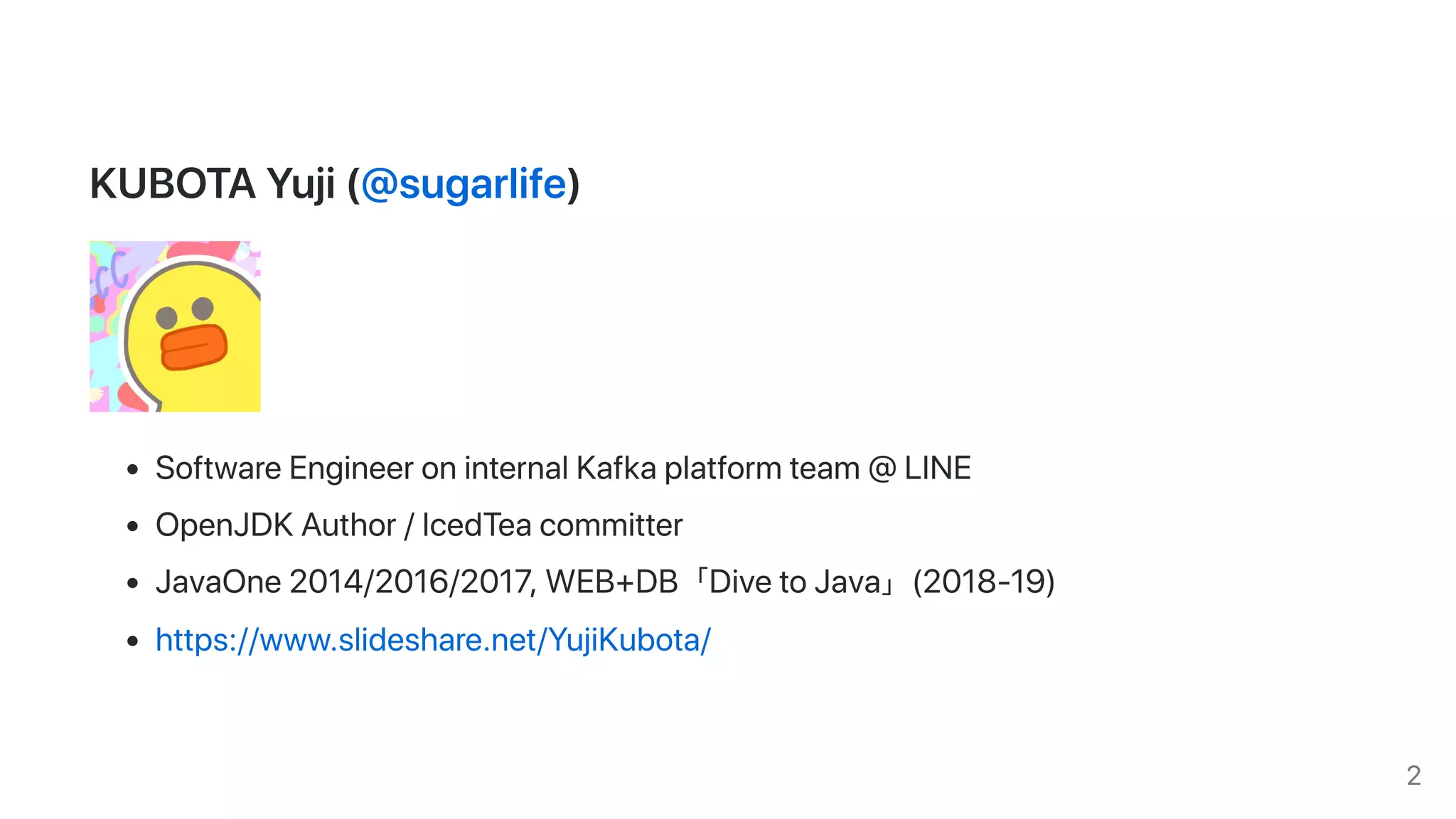Click the duck's orange beak

[x=193, y=347]
